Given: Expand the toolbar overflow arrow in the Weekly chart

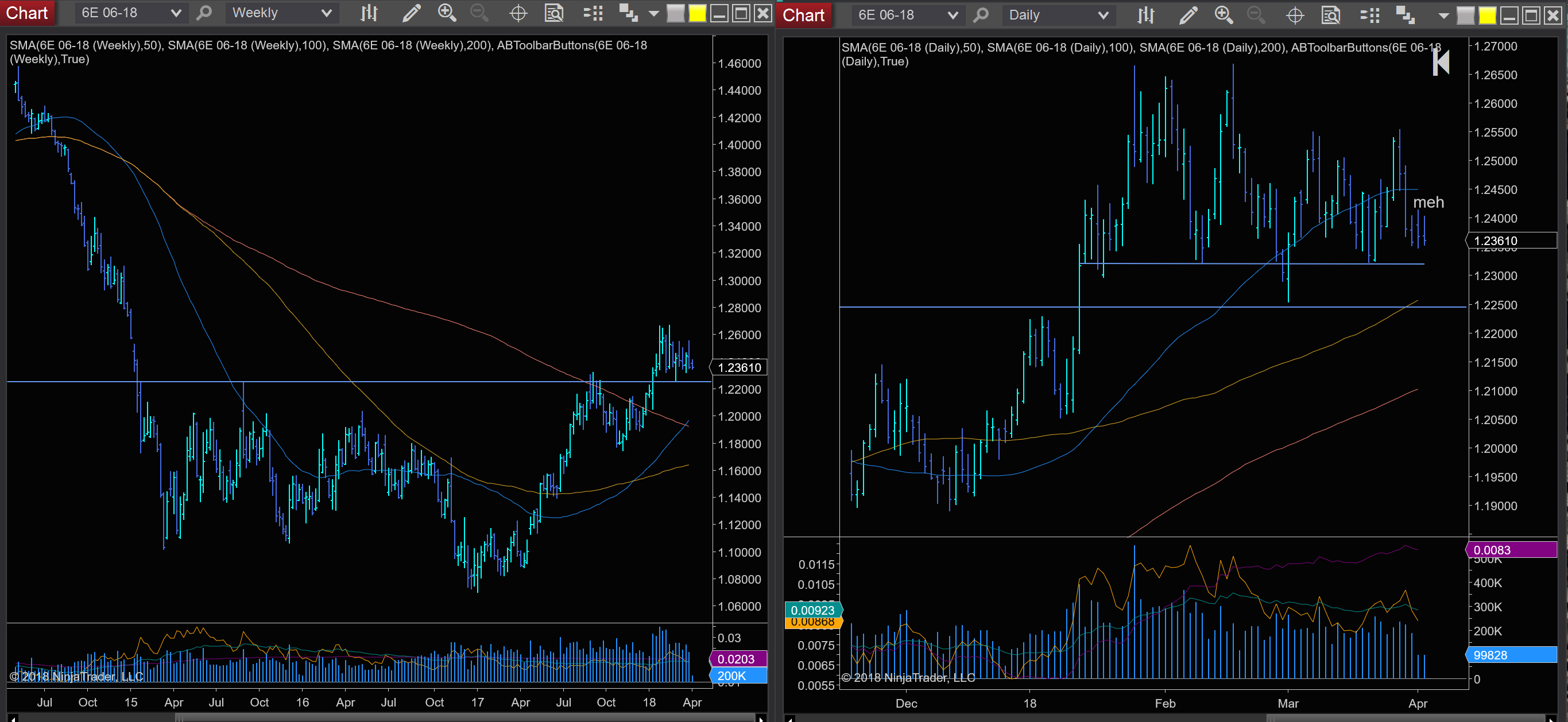Looking at the screenshot, I should click(x=654, y=13).
